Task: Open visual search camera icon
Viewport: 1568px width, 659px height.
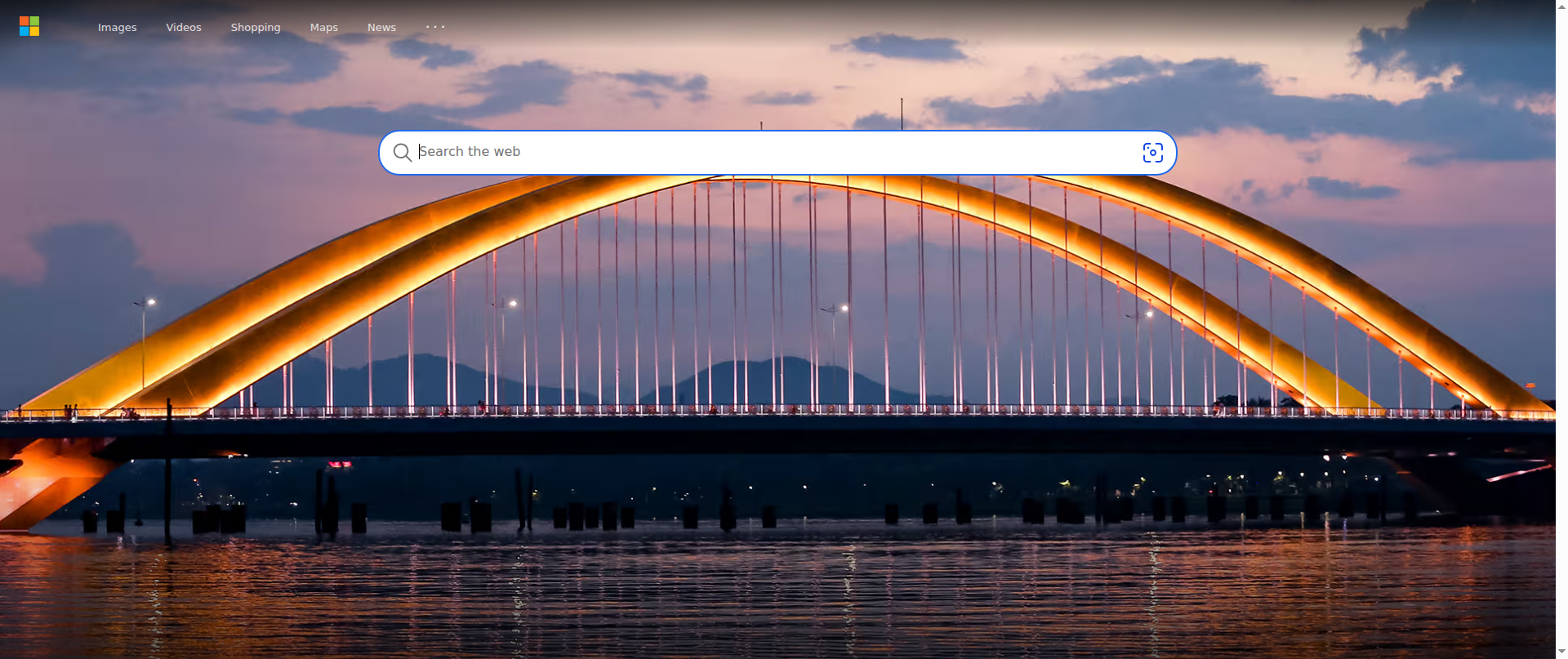Action: [1152, 153]
